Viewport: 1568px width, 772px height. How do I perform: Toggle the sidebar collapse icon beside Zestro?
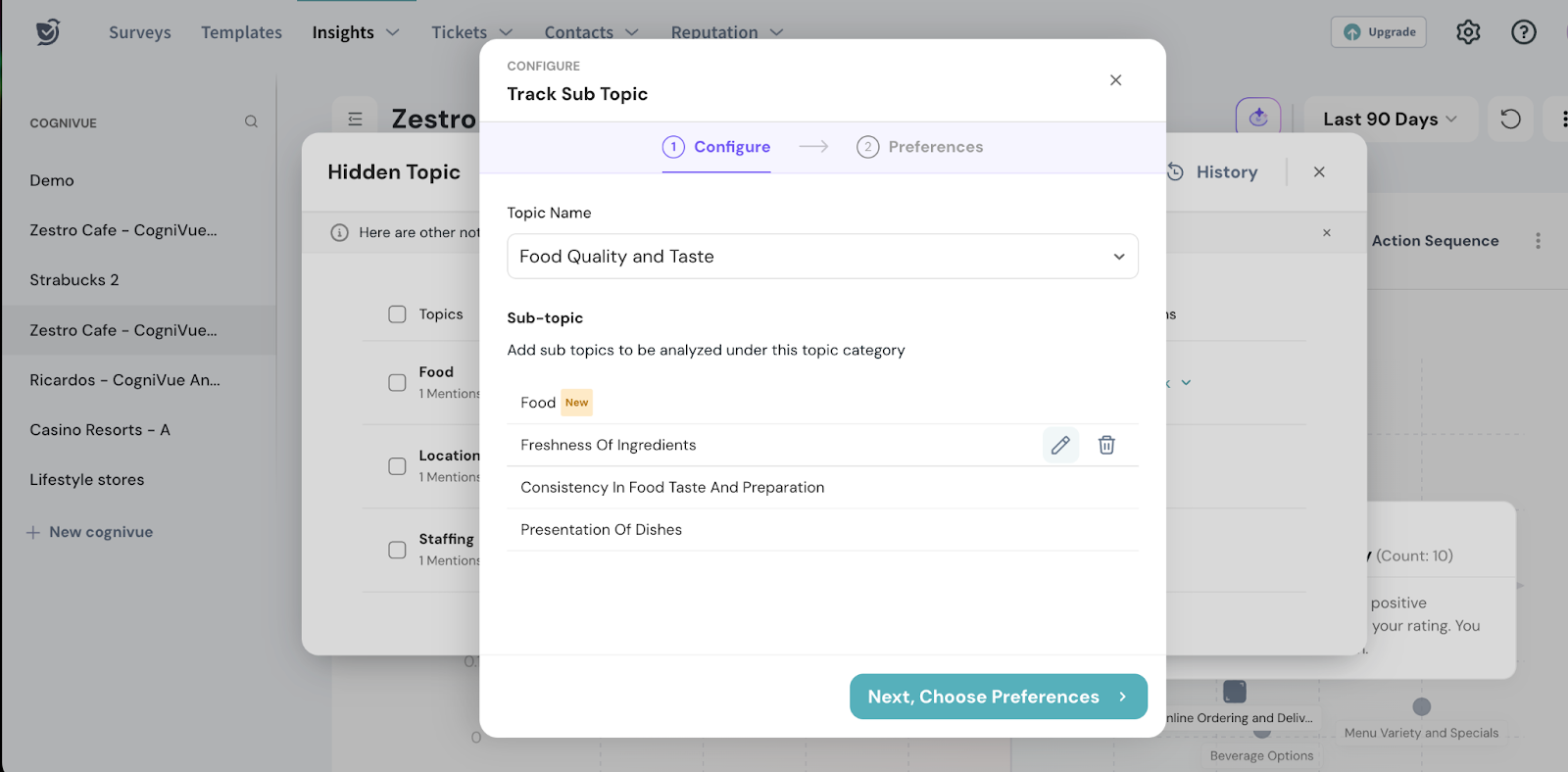click(x=355, y=120)
